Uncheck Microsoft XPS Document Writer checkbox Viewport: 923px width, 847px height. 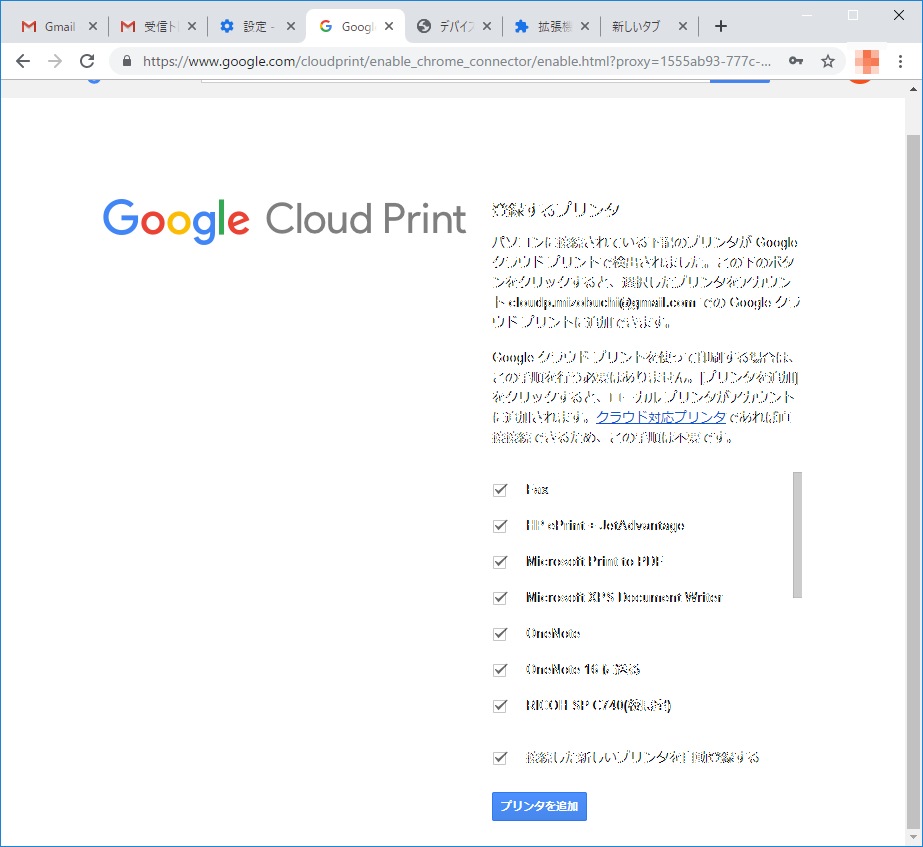click(x=500, y=598)
